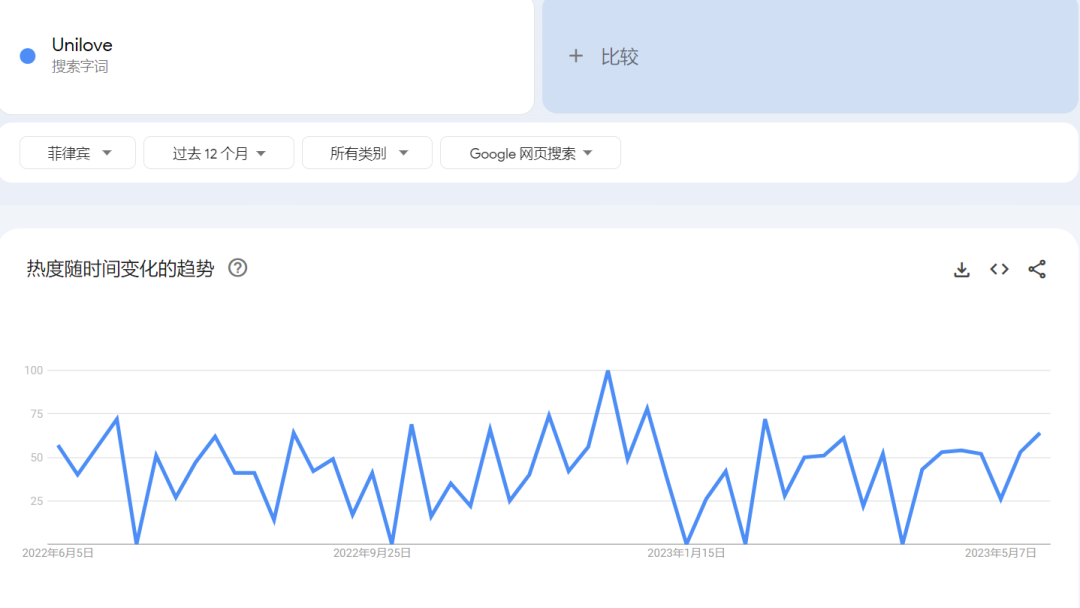The width and height of the screenshot is (1080, 608).
Task: Expand the Google 网页搜索 dropdown
Action: click(530, 153)
